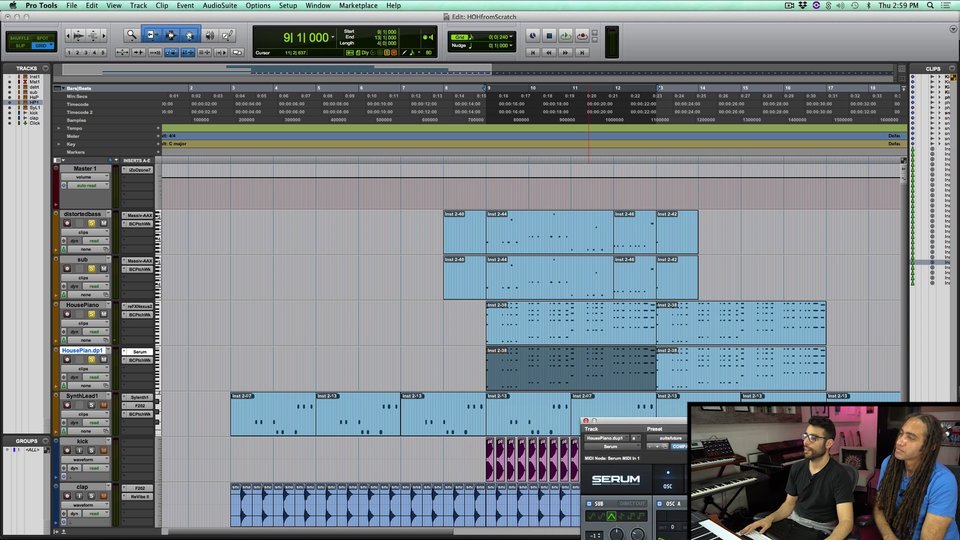Click the Rewind transport button
960x540 pixels.
click(x=549, y=53)
